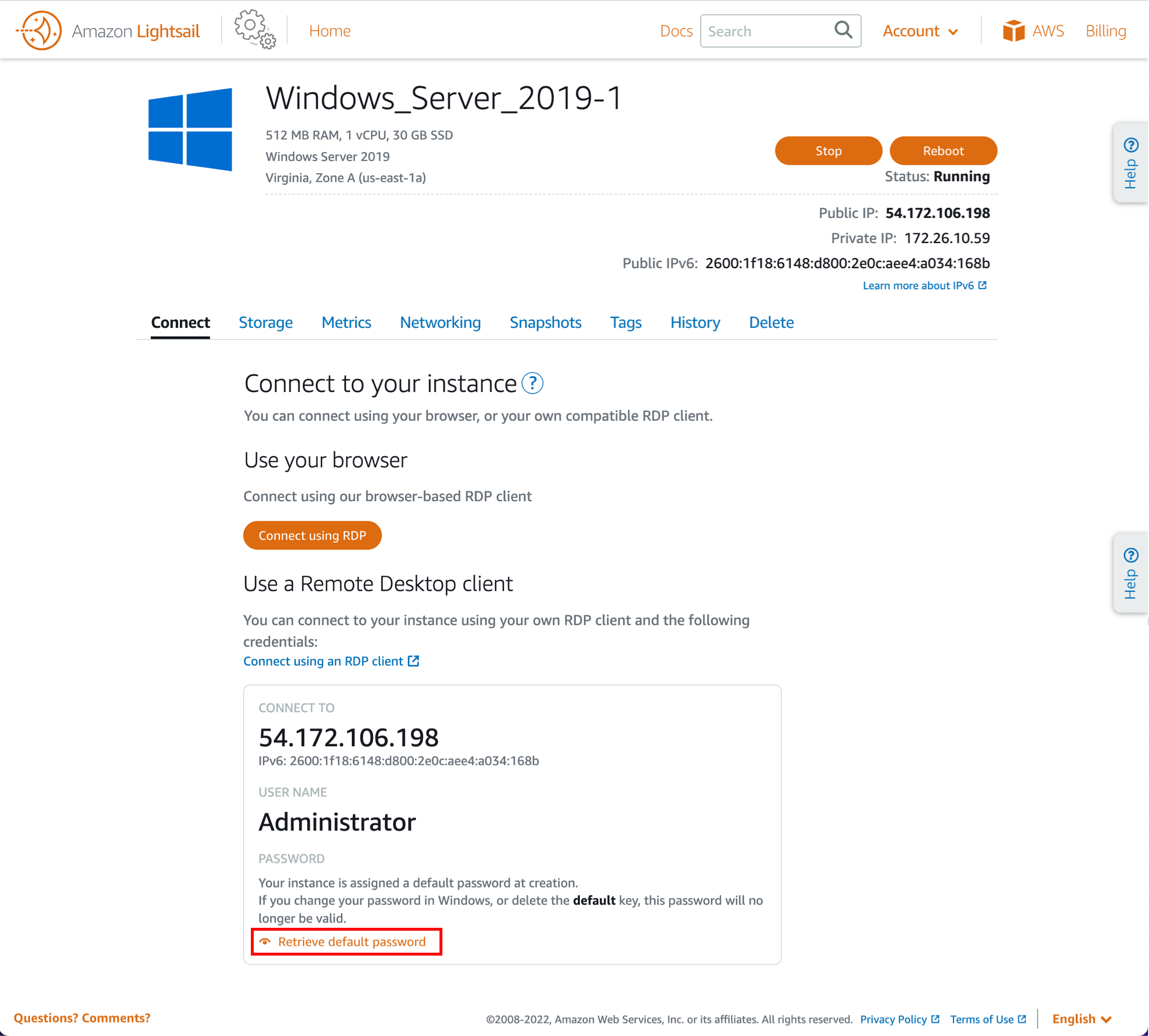Click the Public IPv6 address value
The image size is (1149, 1036).
point(847,263)
